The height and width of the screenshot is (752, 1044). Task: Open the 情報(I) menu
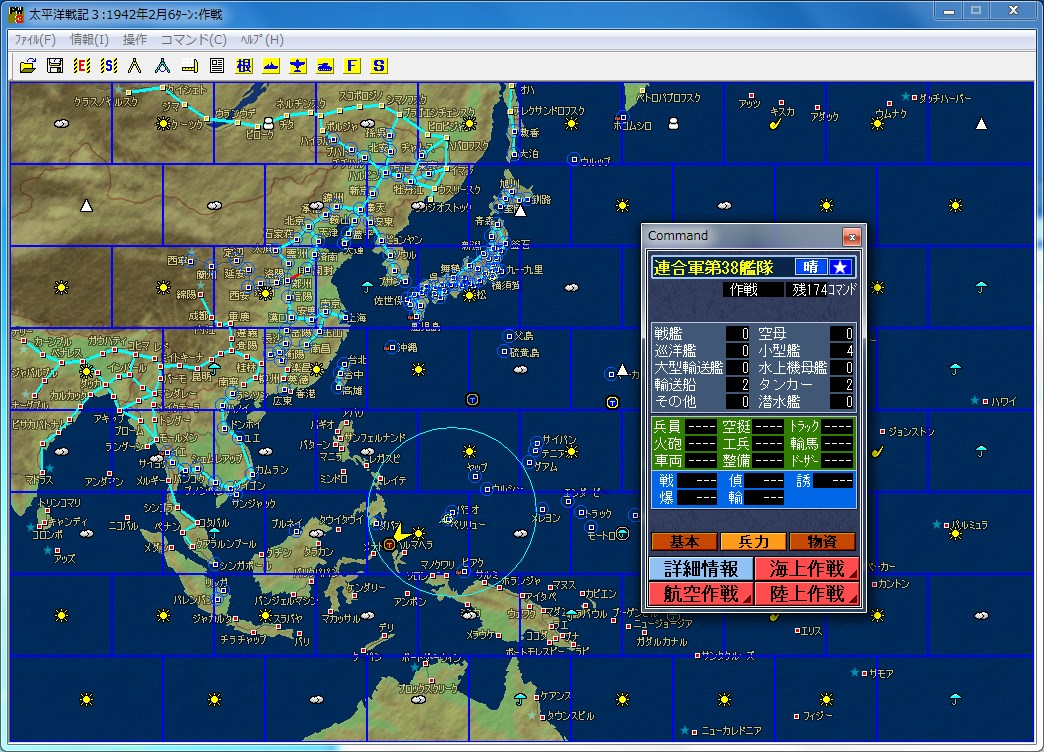coord(89,40)
